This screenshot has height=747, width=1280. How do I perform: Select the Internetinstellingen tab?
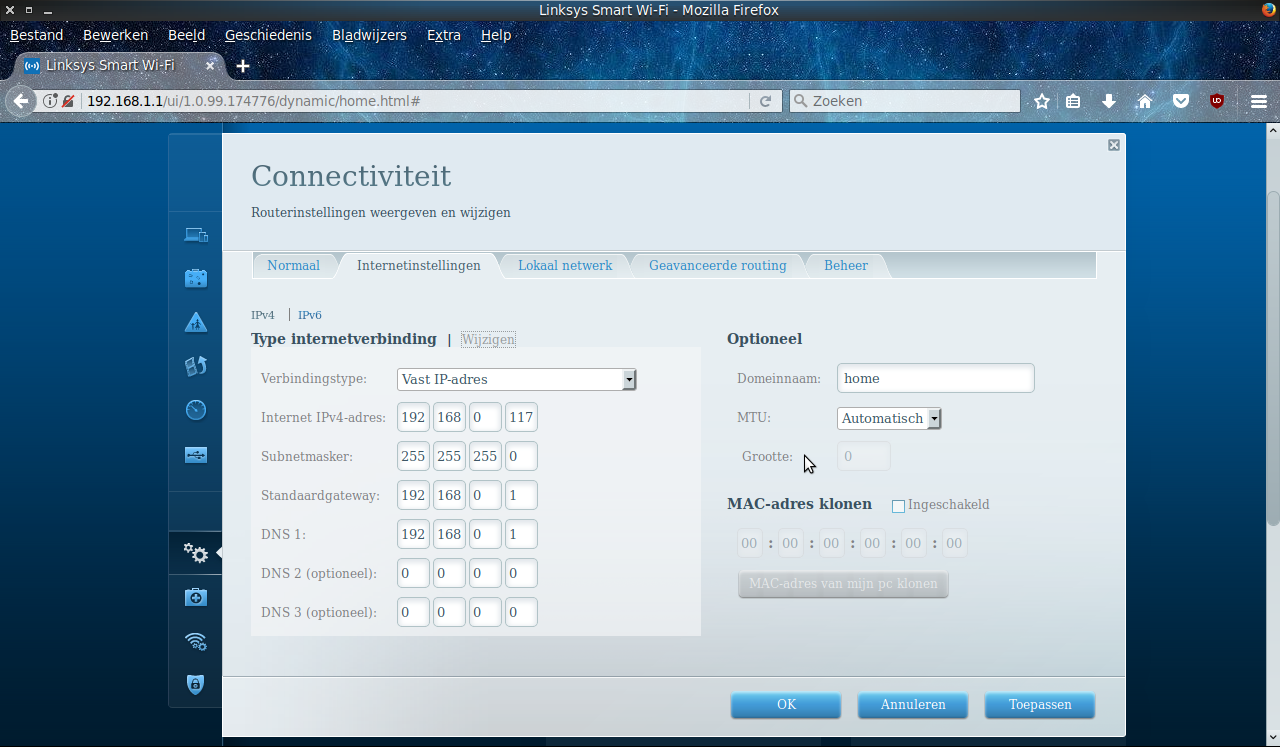click(419, 265)
